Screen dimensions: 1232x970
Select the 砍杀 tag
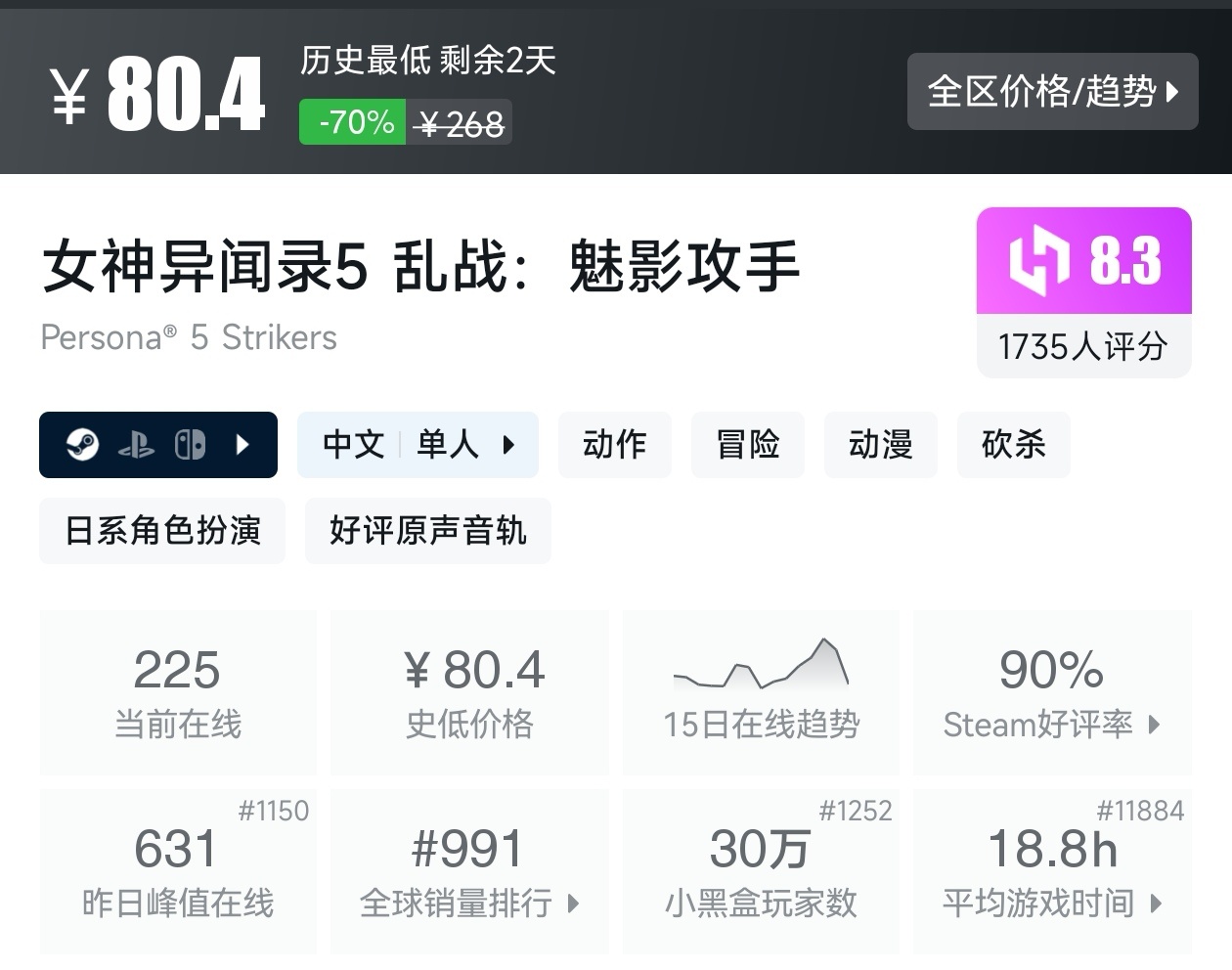coord(1014,445)
